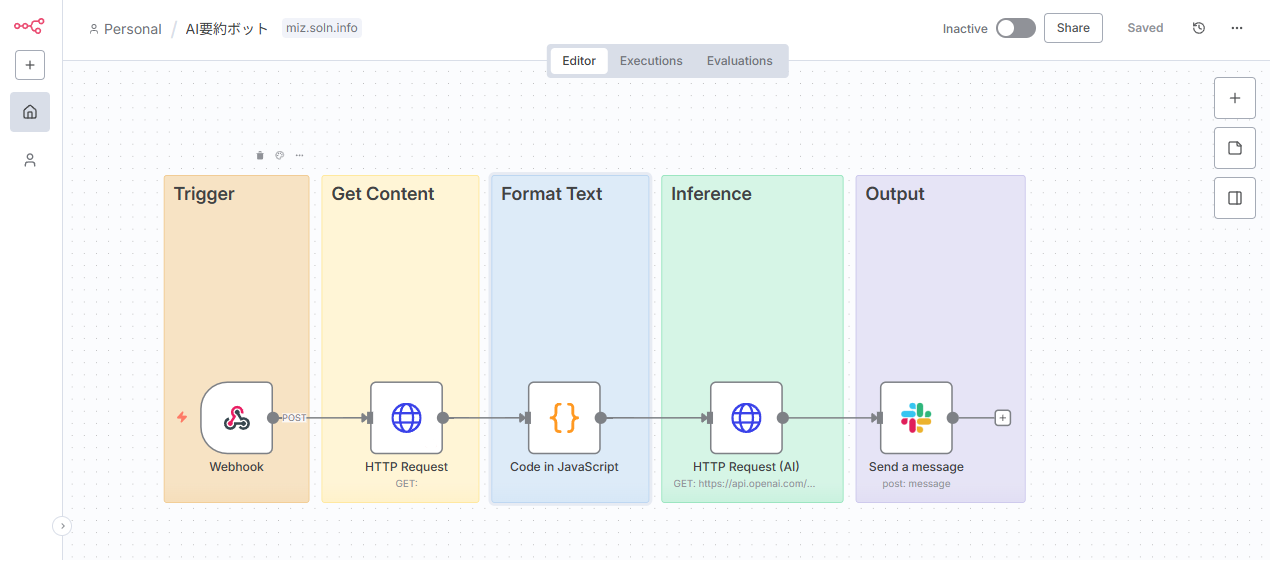Open the workflow options three-dot menu
The height and width of the screenshot is (561, 1270).
pyautogui.click(x=1237, y=28)
